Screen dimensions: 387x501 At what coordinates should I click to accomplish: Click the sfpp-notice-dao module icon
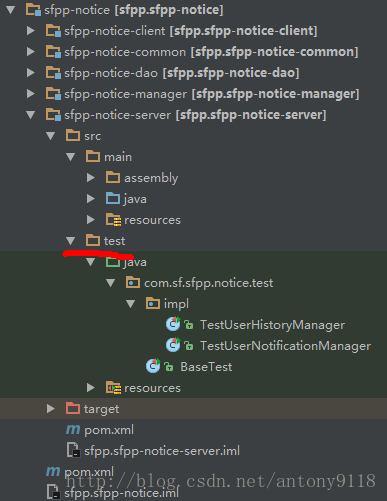click(x=53, y=73)
